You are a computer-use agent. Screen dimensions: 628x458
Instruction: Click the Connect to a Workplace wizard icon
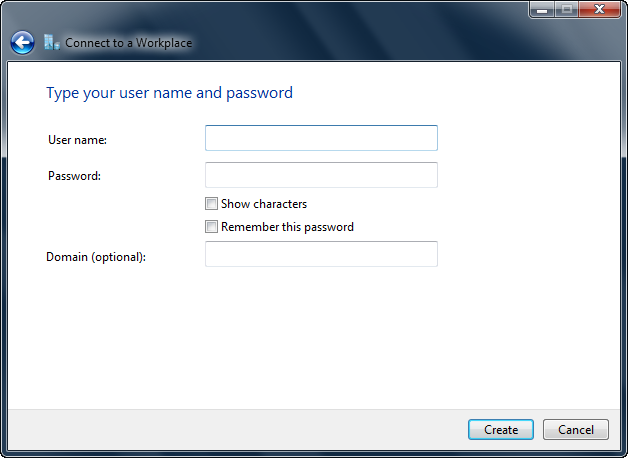click(52, 43)
